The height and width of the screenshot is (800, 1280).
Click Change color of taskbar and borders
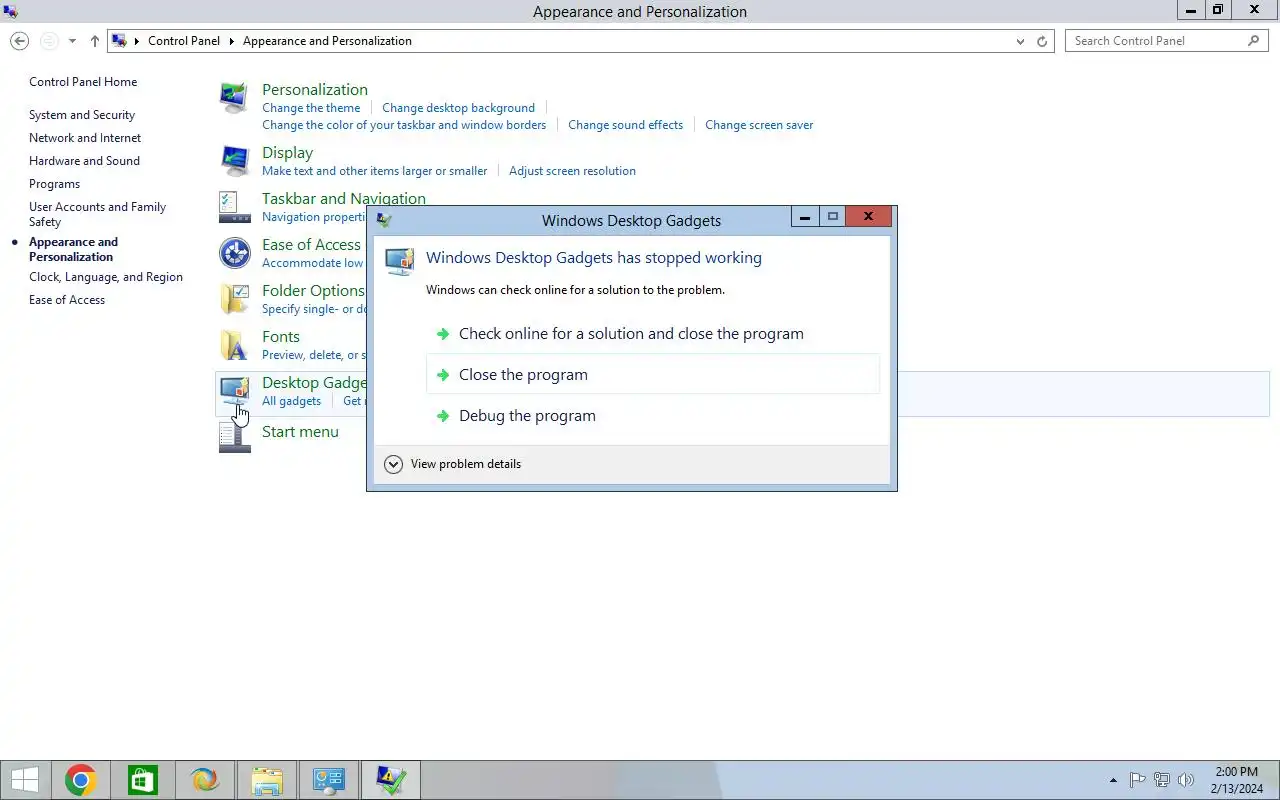[x=404, y=125]
